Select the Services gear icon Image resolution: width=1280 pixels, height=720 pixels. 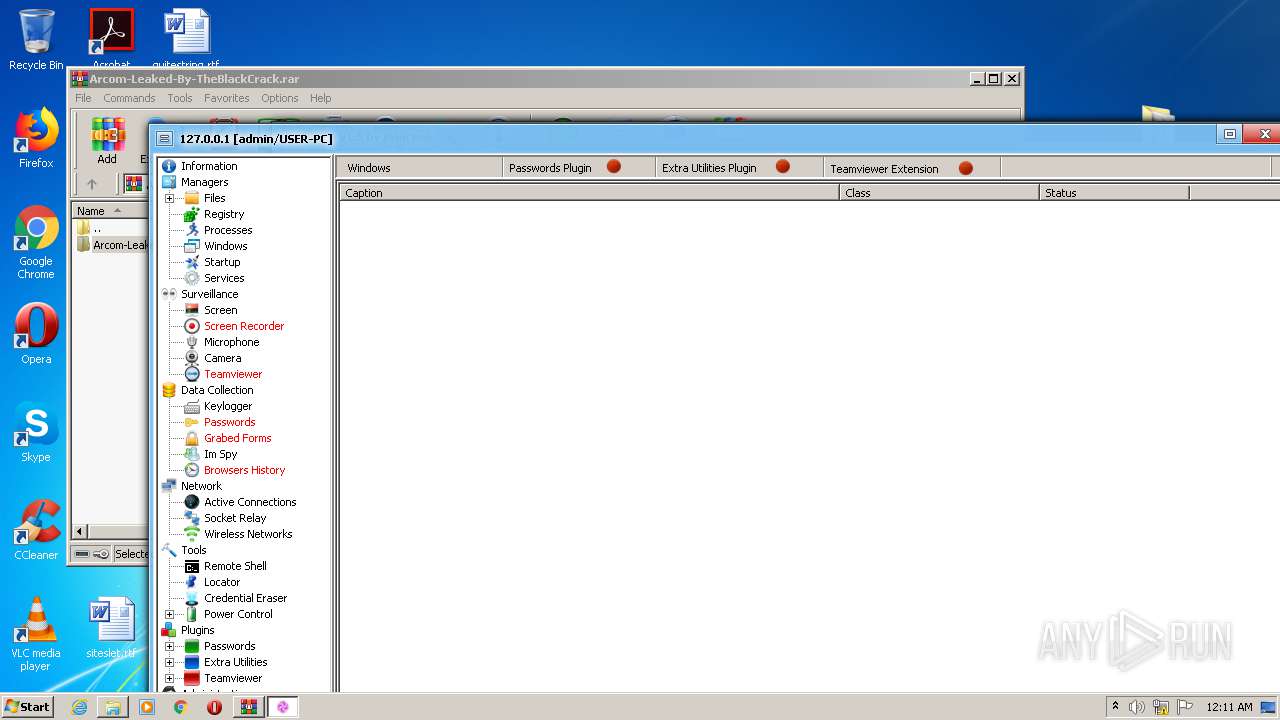pyautogui.click(x=192, y=278)
